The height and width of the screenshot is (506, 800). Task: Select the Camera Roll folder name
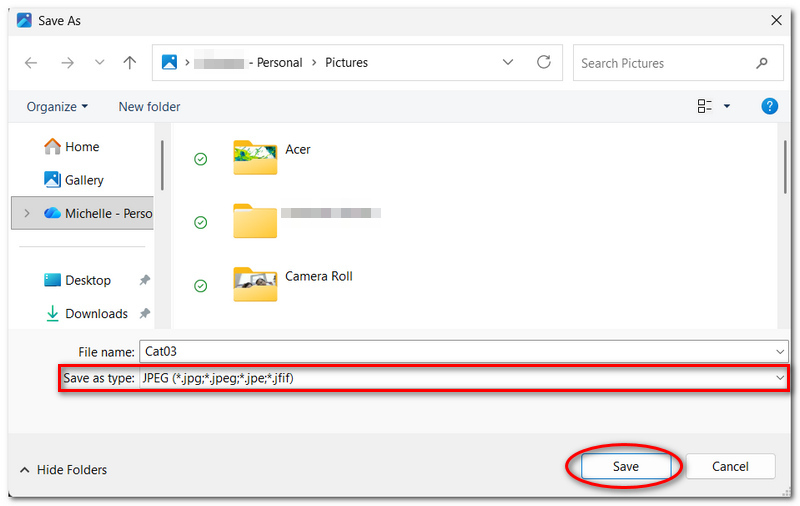[318, 276]
